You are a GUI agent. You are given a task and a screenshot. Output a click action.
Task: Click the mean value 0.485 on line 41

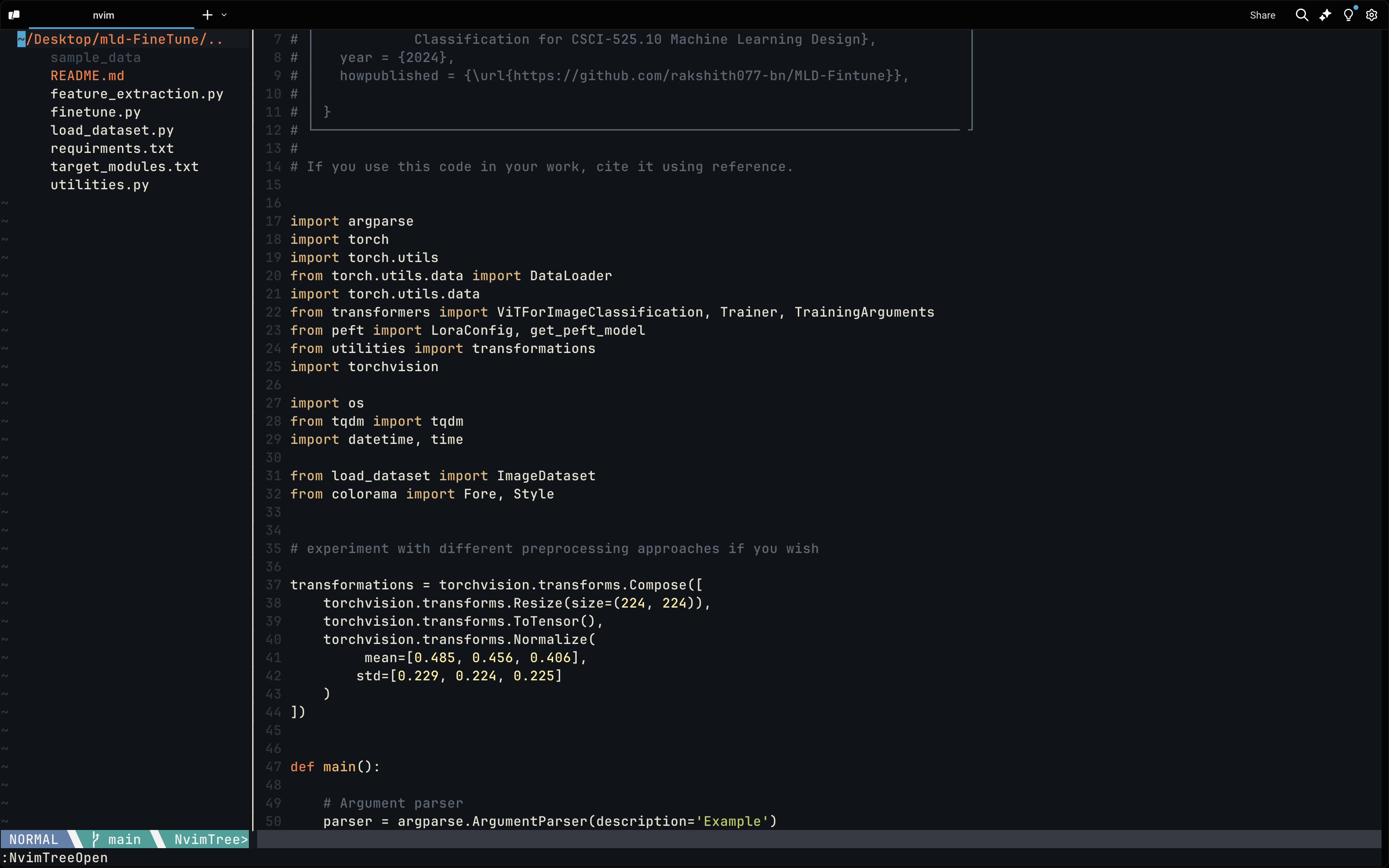click(434, 658)
